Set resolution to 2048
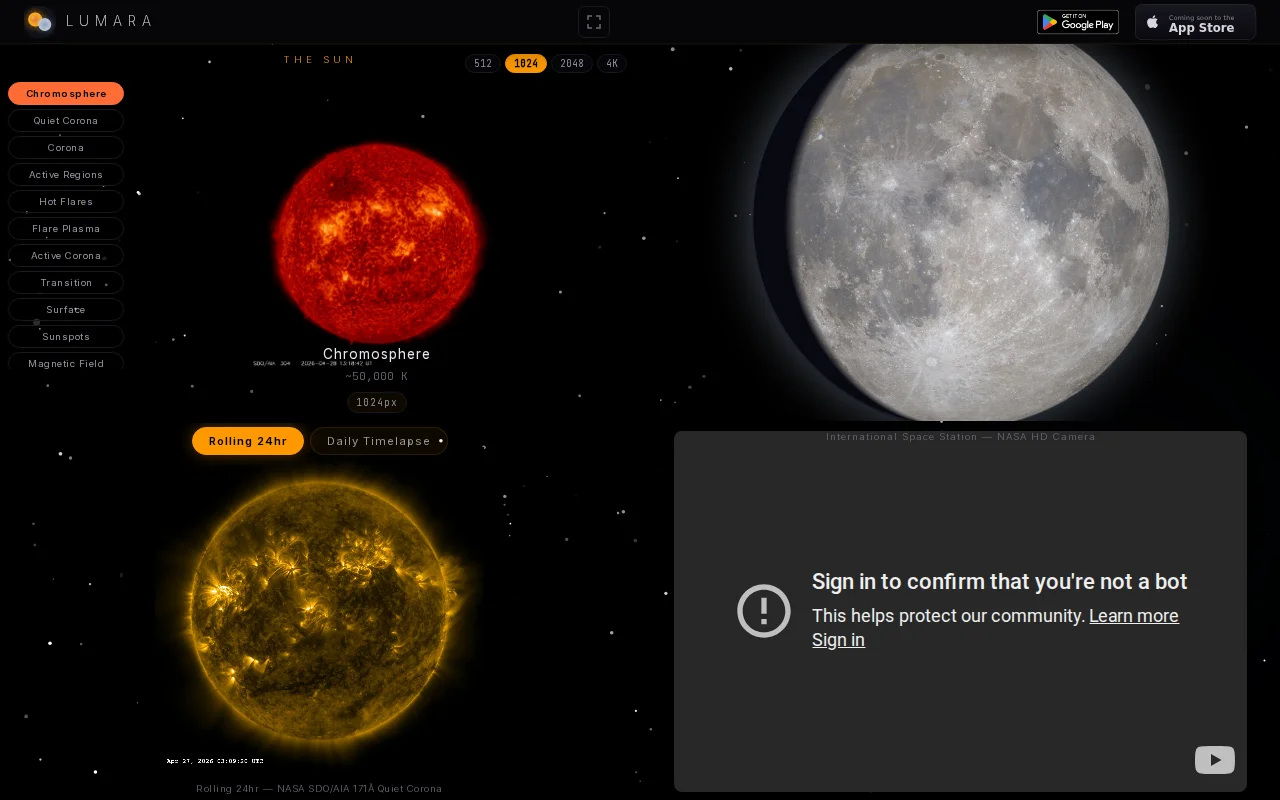The height and width of the screenshot is (800, 1280). (572, 64)
